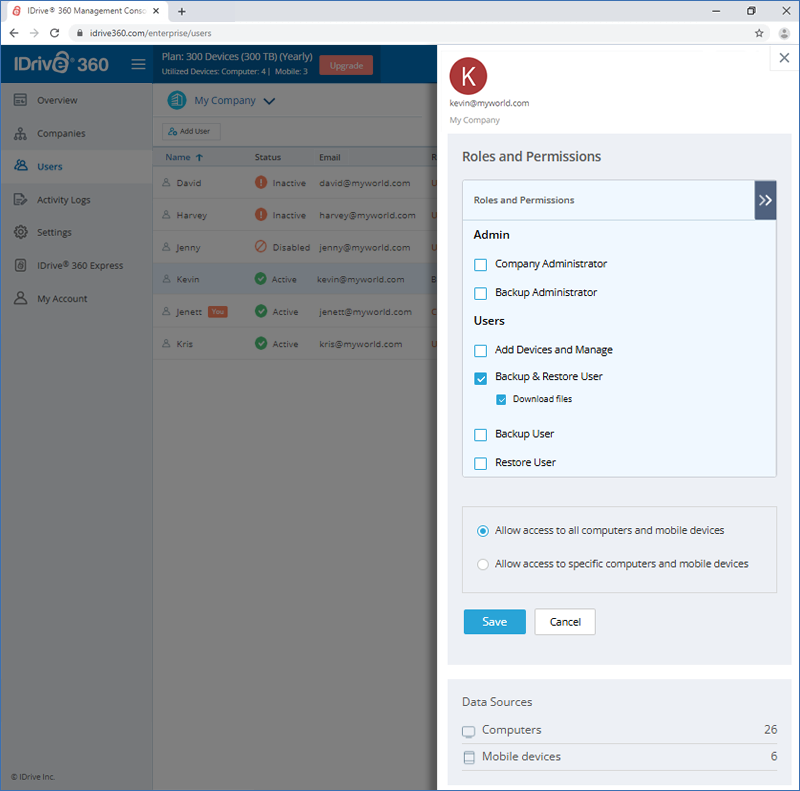800x791 pixels.
Task: Click the harvey@myworld.com email
Action: 367,215
